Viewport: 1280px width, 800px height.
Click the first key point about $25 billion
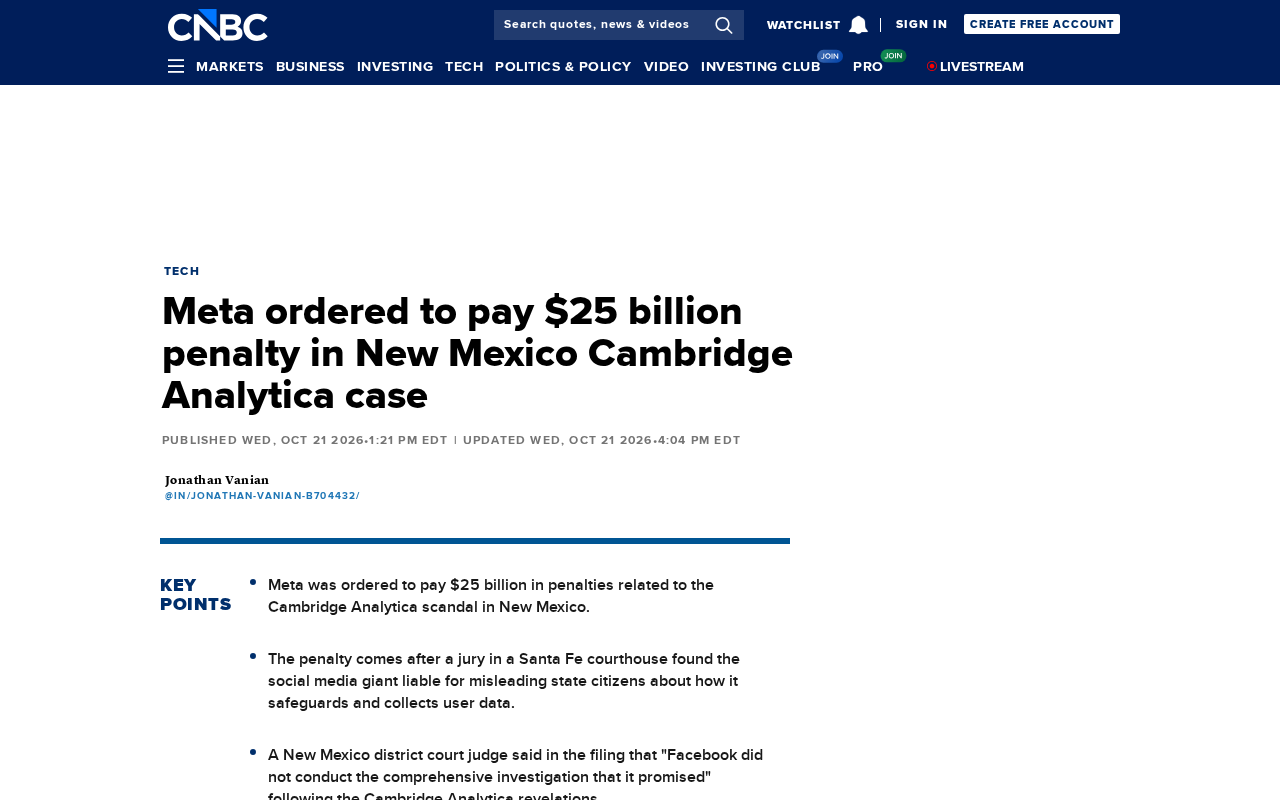[x=491, y=596]
